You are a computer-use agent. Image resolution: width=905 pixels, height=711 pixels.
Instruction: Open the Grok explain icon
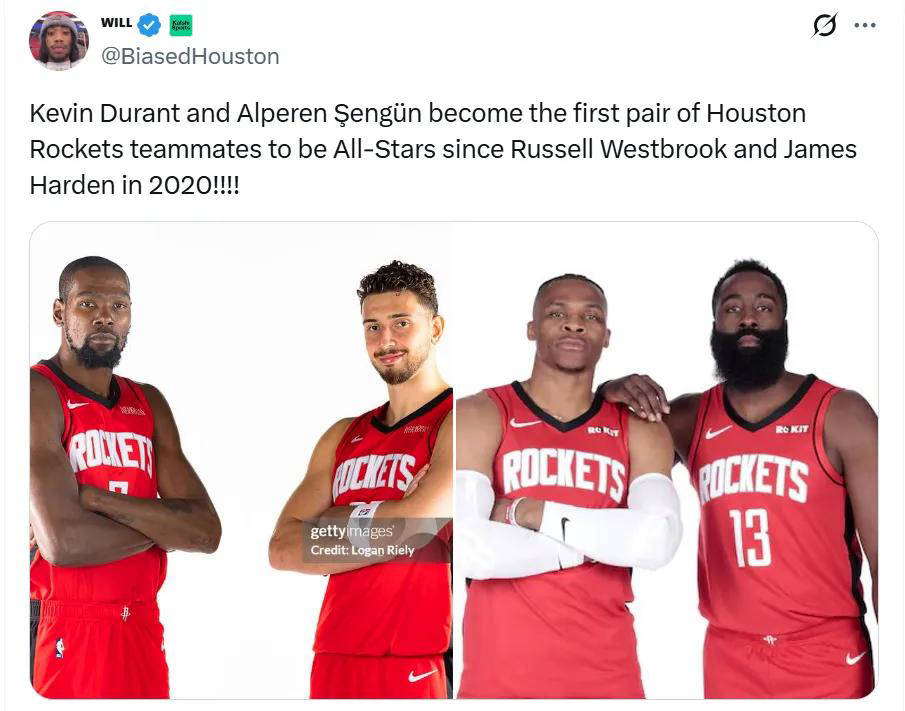point(824,25)
